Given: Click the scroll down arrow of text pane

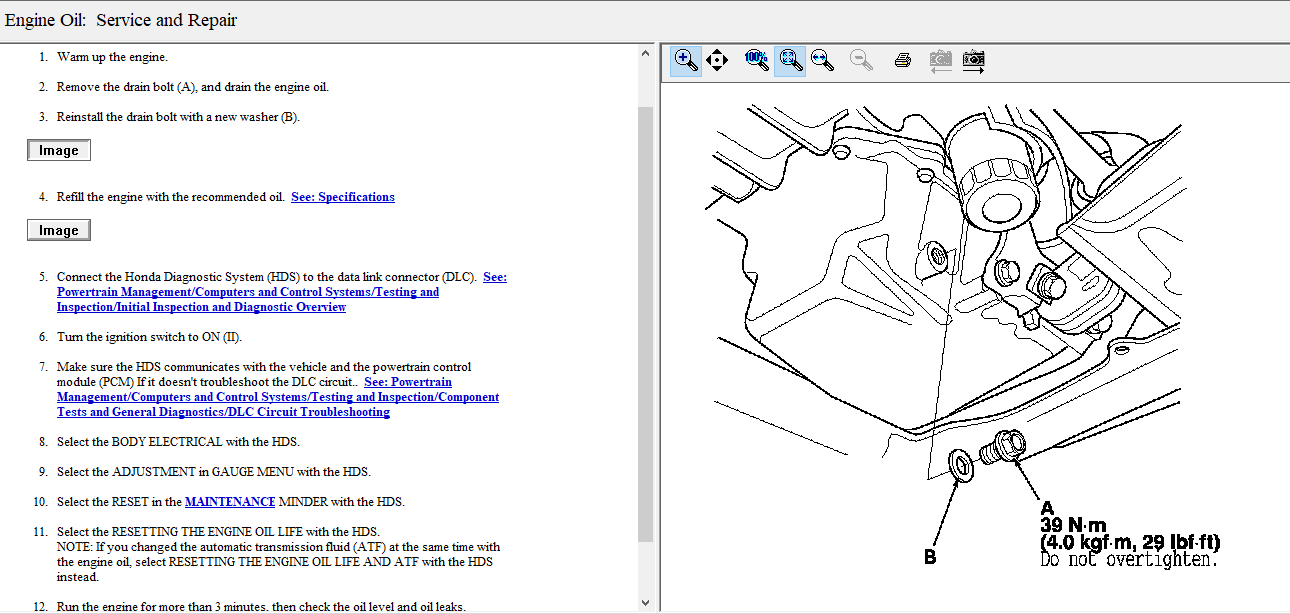Looking at the screenshot, I should click(645, 602).
